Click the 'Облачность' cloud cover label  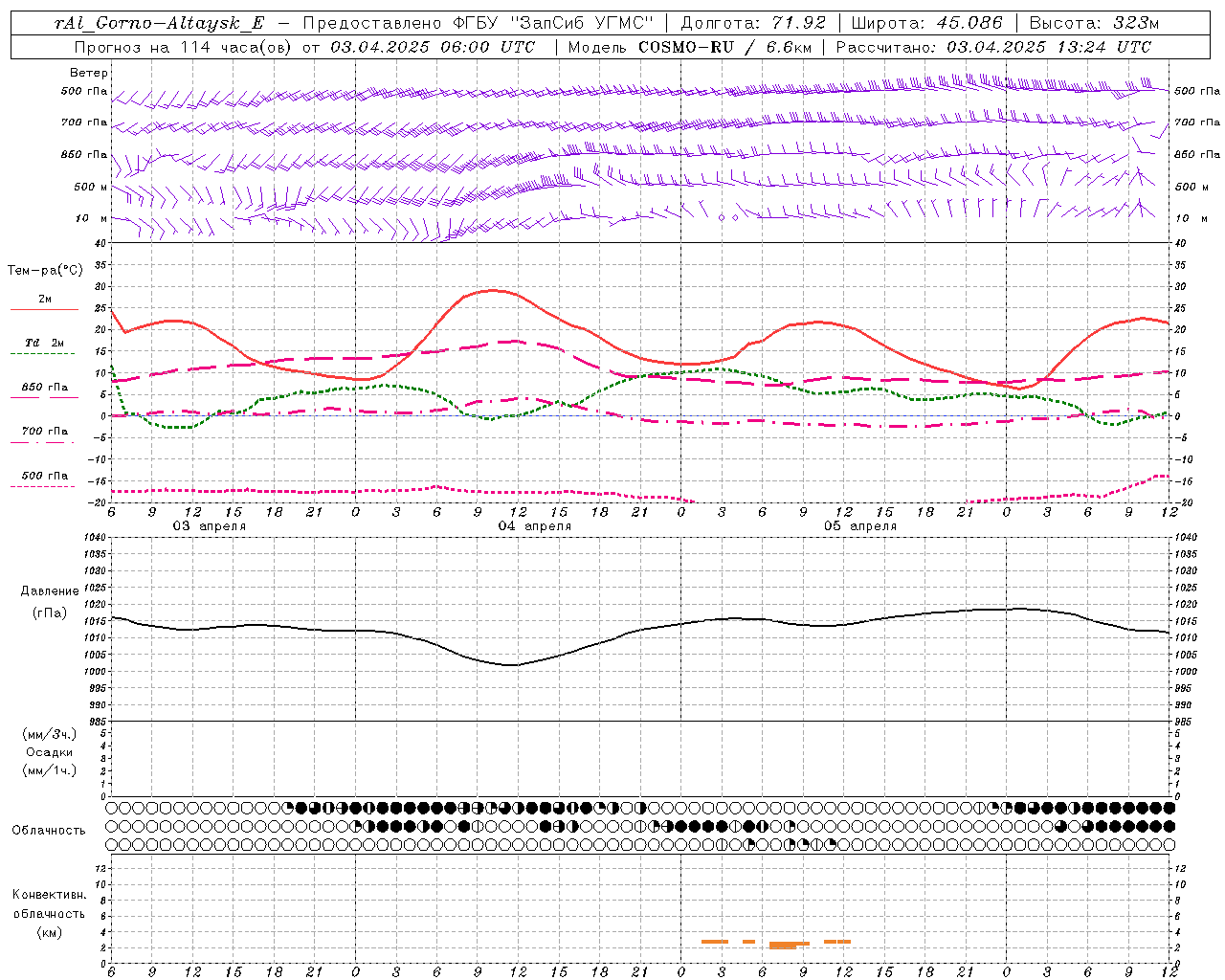click(49, 831)
